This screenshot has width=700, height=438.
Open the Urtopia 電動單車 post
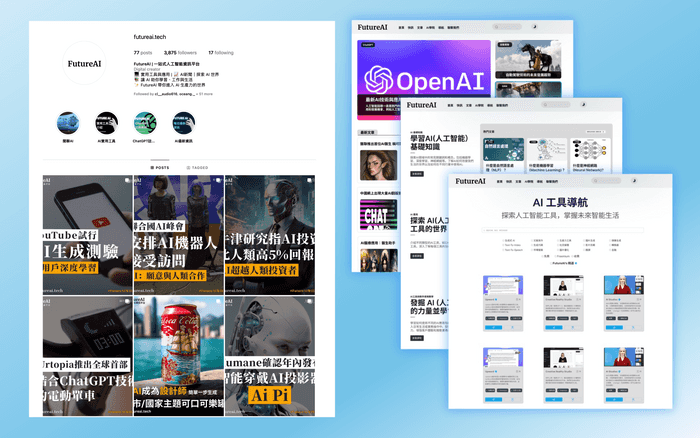pos(88,356)
